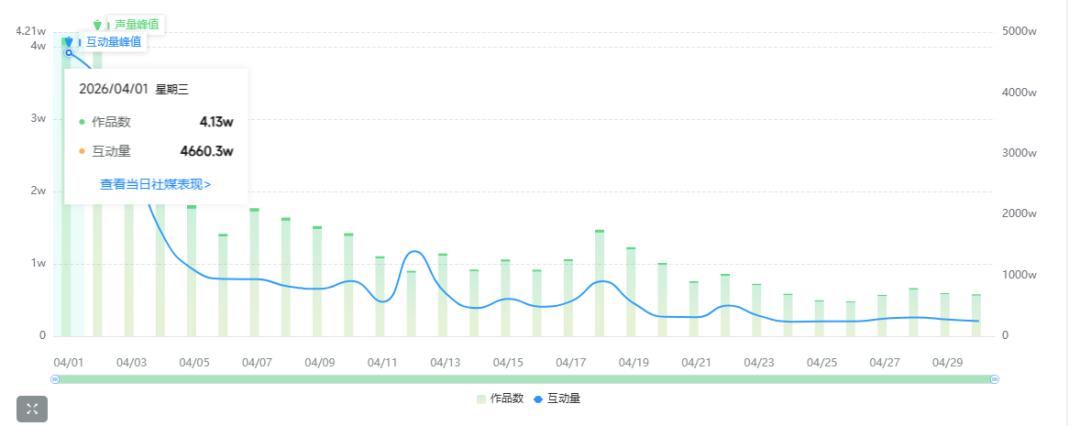Screen dimensions: 1080x426
Task: Click the blue 互动量峰值 peak marker icon
Action: (68, 43)
